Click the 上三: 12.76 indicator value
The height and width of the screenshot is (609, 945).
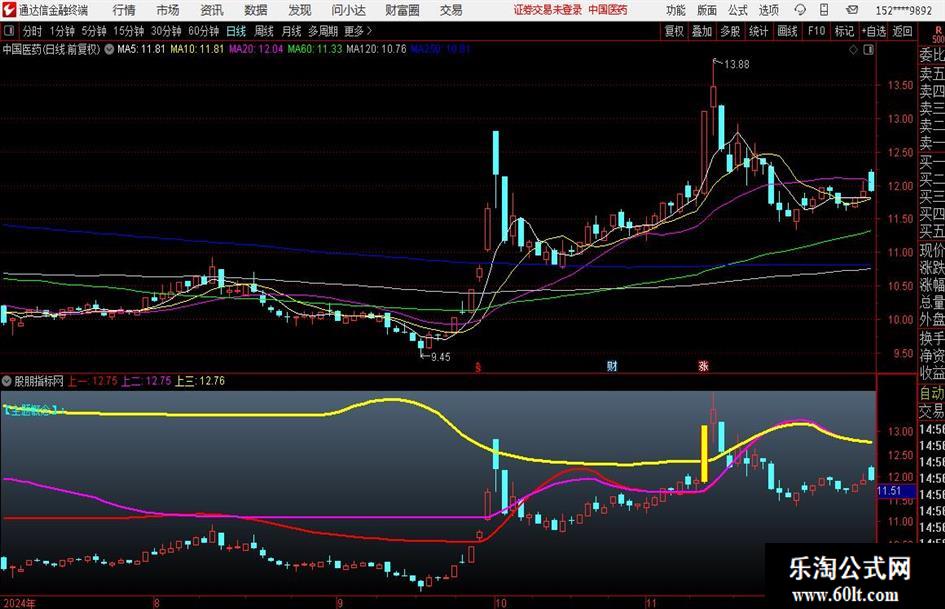199,381
